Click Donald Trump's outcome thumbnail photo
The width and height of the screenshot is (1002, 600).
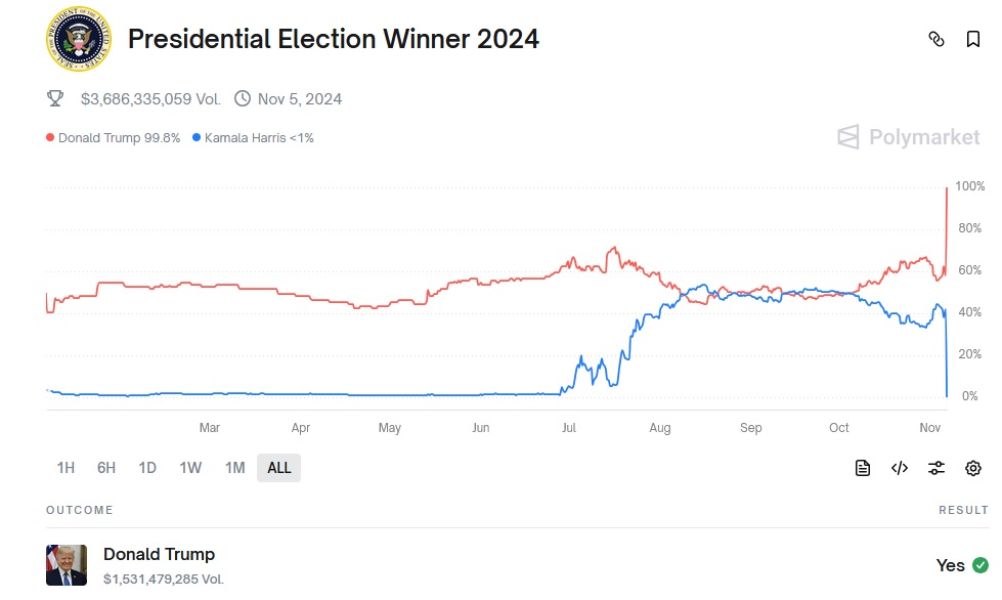pyautogui.click(x=66, y=565)
